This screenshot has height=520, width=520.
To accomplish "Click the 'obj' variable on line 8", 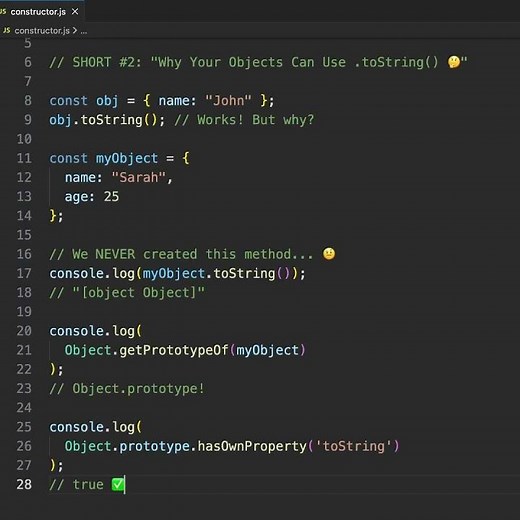I will point(107,101).
